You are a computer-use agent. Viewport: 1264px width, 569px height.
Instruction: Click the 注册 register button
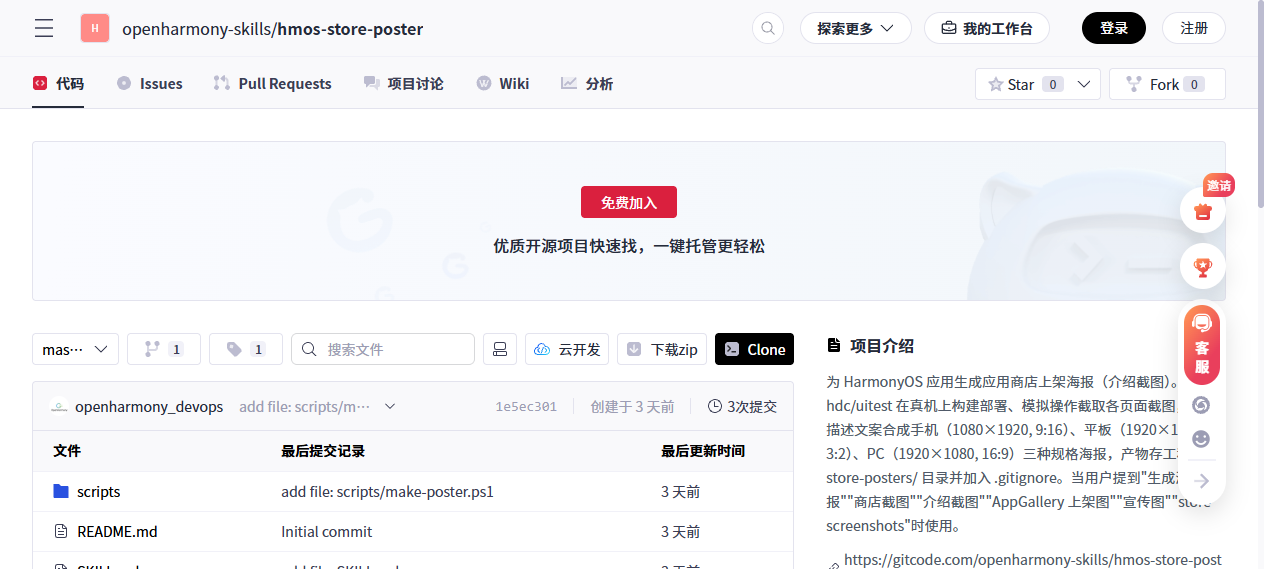point(1194,28)
